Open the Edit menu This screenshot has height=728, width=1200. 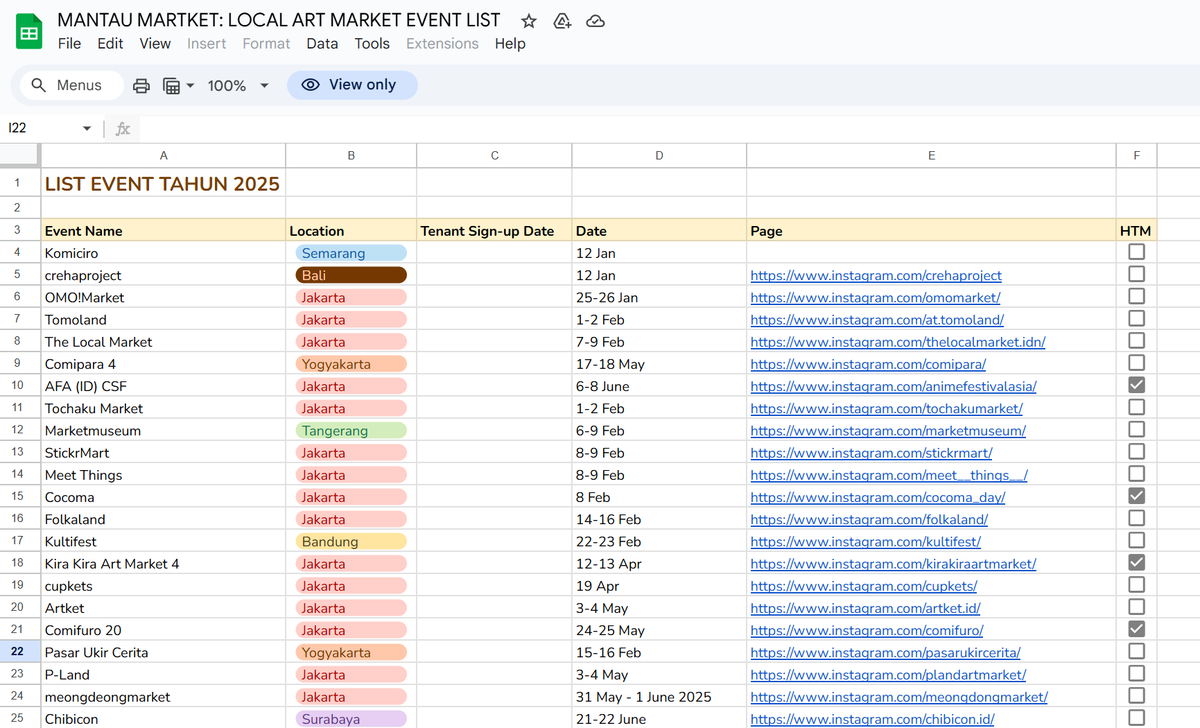click(x=110, y=44)
